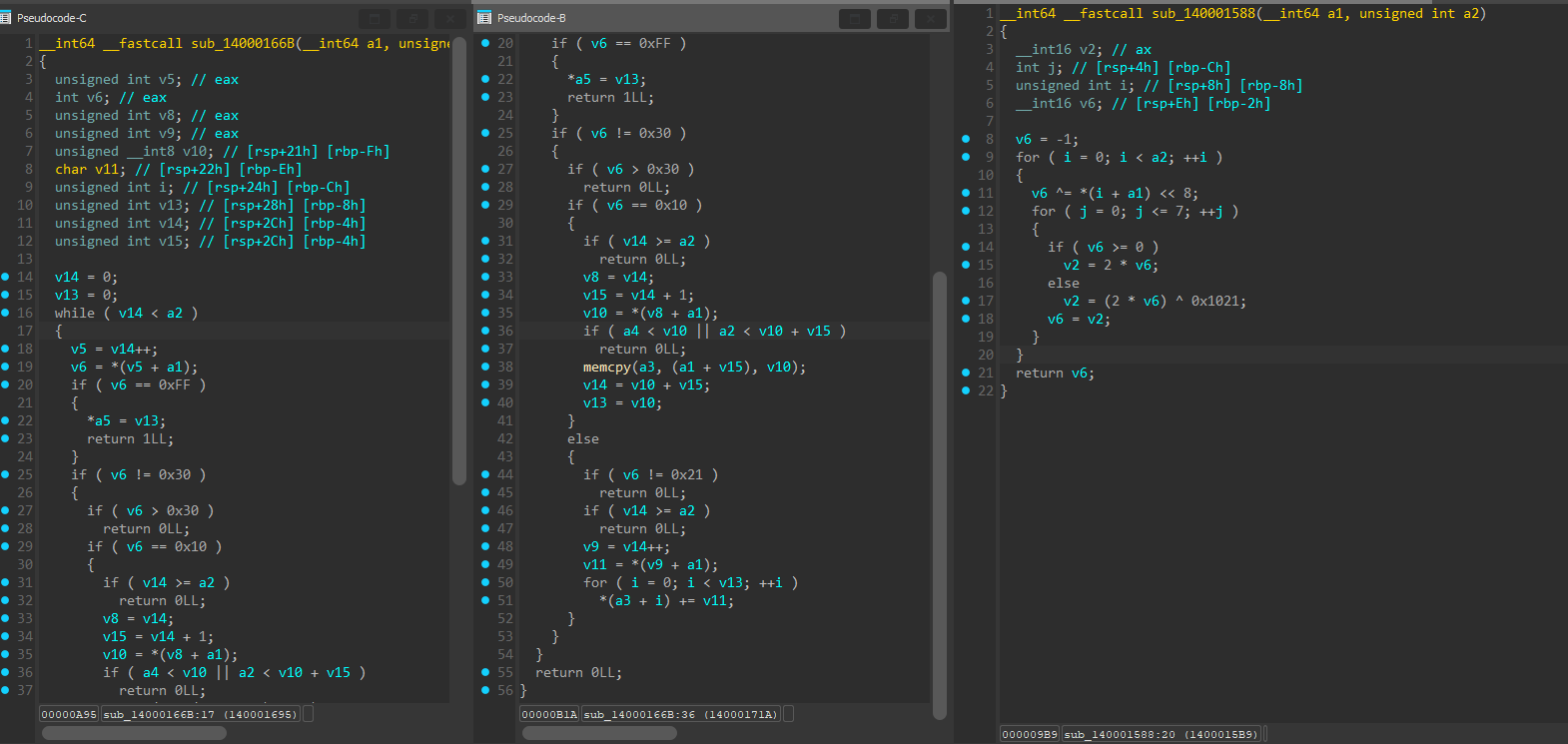Click the Pseudocode-B window icon

484,18
